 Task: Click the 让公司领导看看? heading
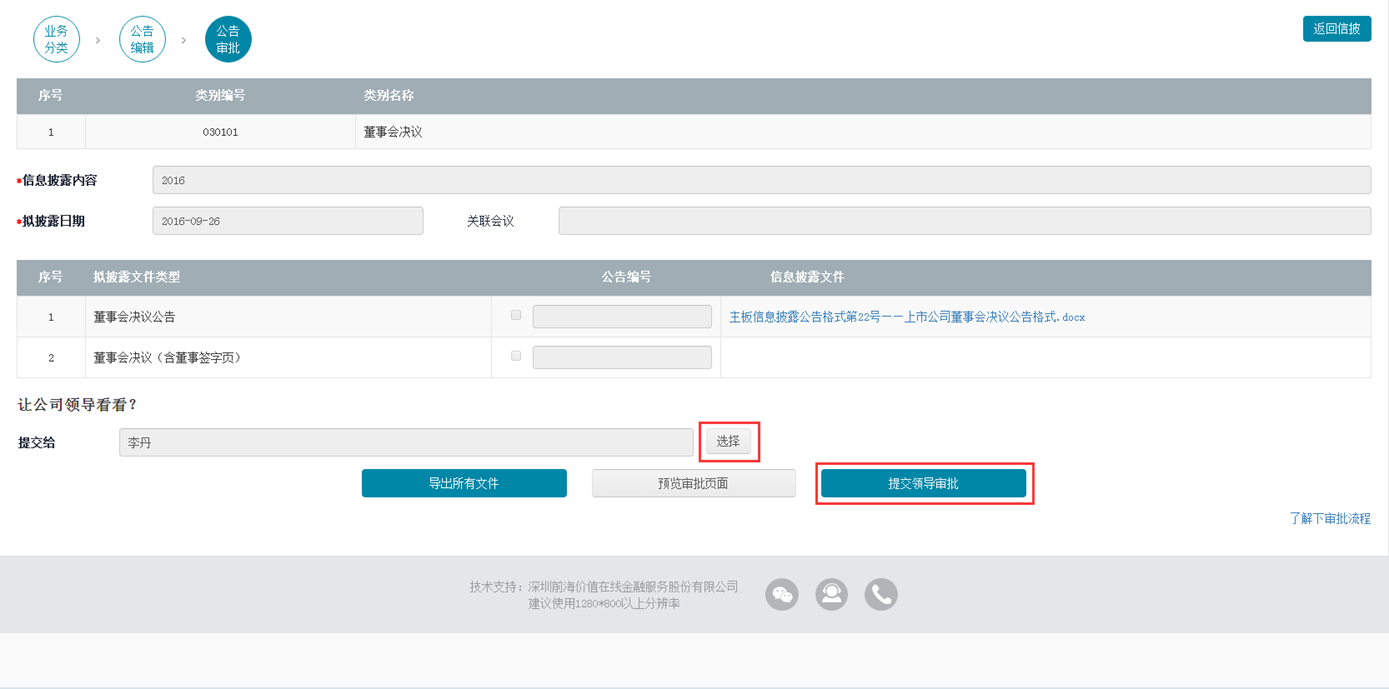(77, 405)
